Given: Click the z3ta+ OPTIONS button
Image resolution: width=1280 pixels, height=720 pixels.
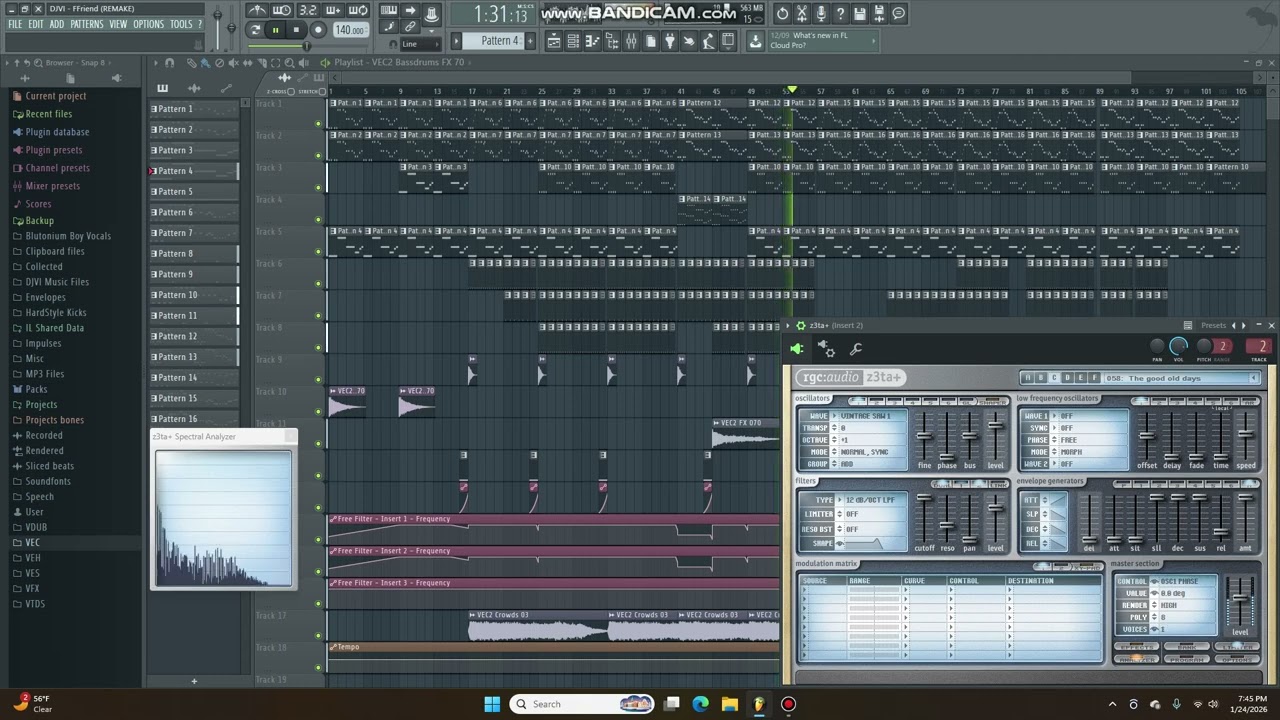Looking at the screenshot, I should pyautogui.click(x=1237, y=659).
